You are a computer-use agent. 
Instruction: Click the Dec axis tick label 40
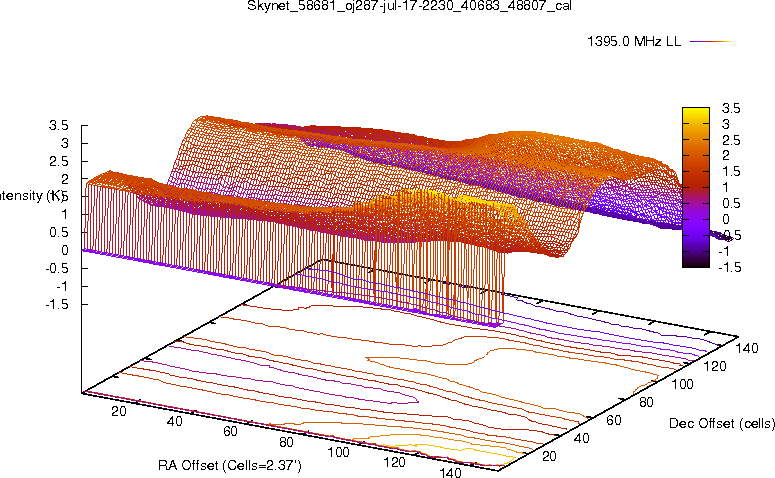click(581, 438)
